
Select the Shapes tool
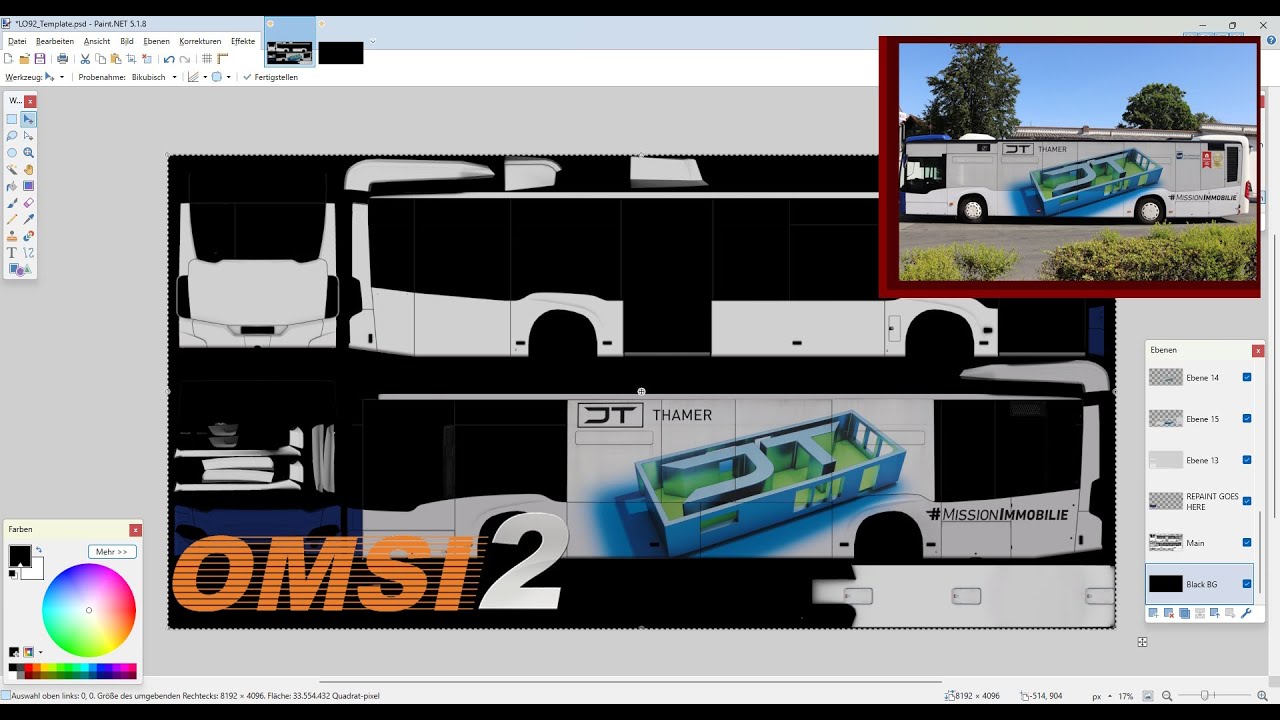click(x=18, y=269)
